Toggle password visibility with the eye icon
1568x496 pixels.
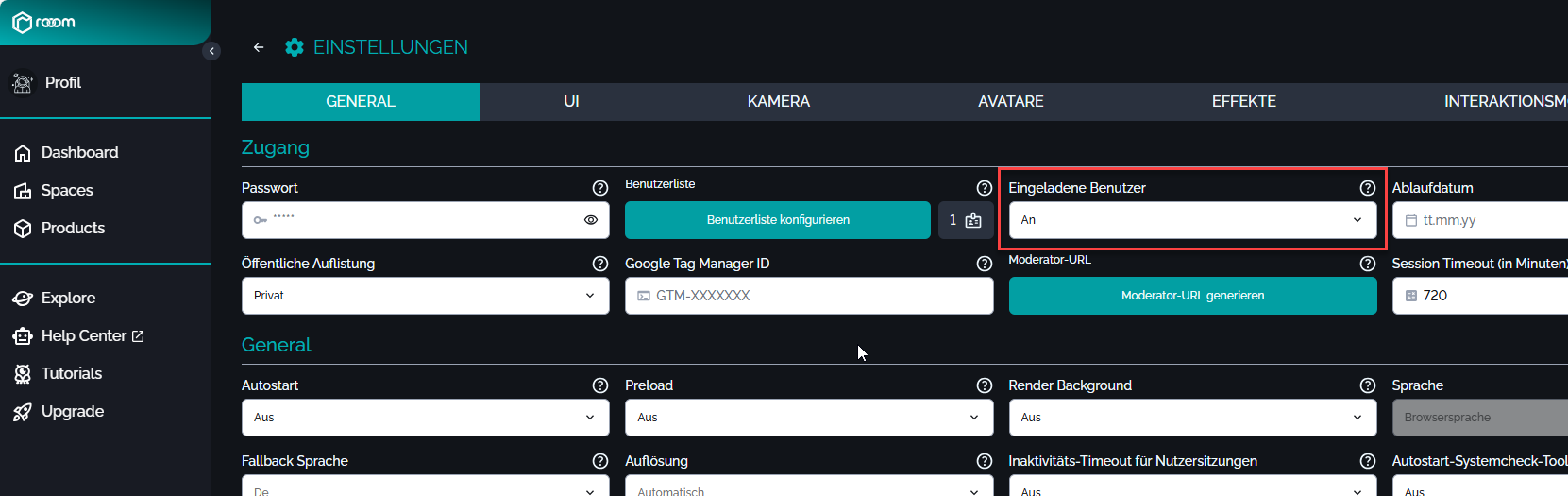tap(591, 220)
